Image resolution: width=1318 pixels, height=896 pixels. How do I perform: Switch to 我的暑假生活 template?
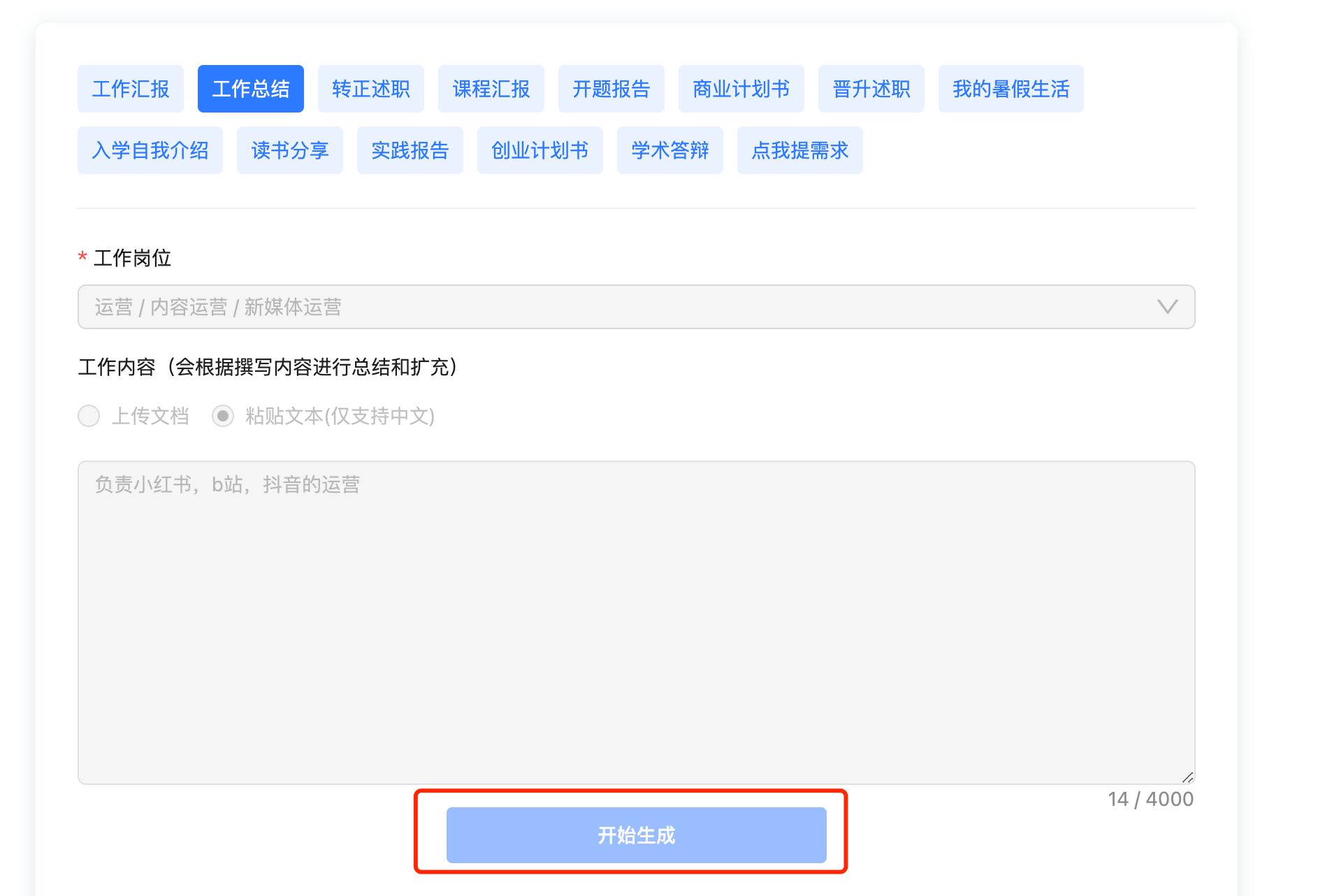click(1011, 89)
